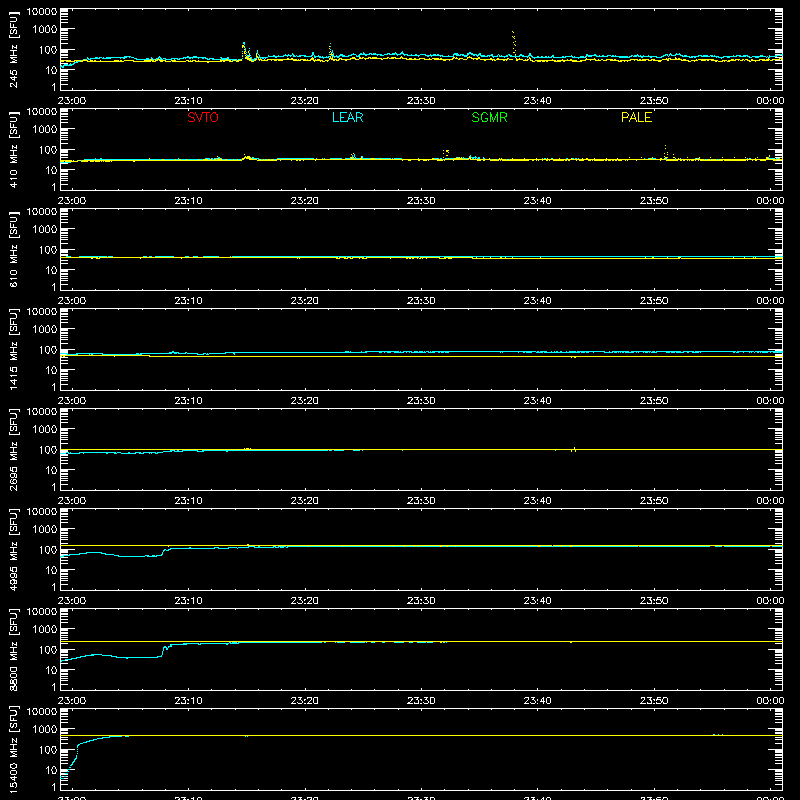Click the cyan step rise near 23:08 at 8800 MHz
Screen dimensions: 800x800
[x=164, y=650]
